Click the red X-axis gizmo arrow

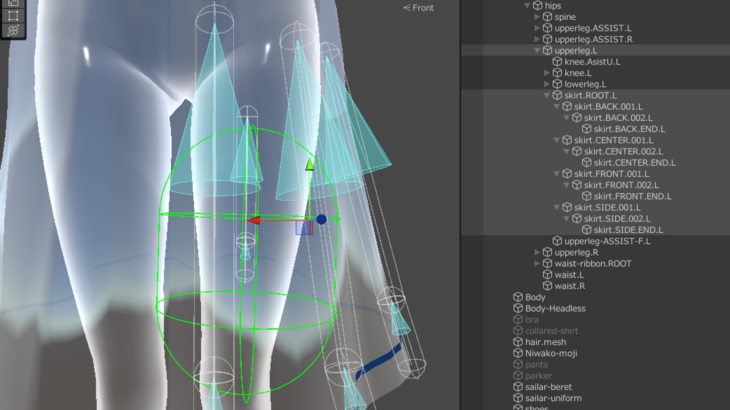pyautogui.click(x=255, y=220)
